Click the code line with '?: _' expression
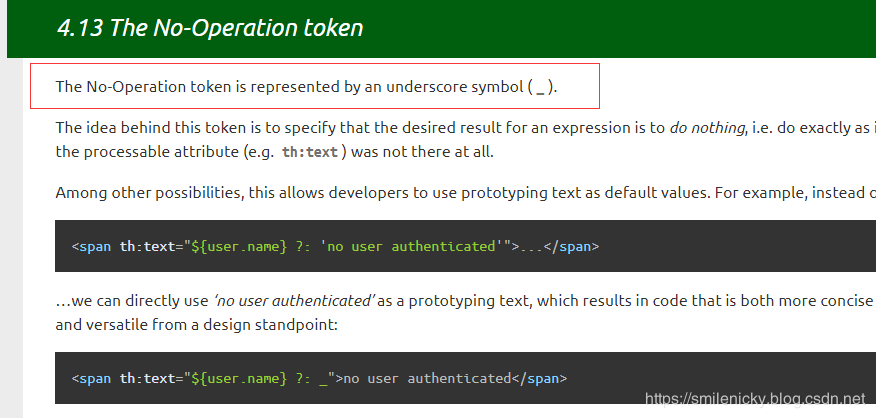The width and height of the screenshot is (876, 418). coord(319,378)
